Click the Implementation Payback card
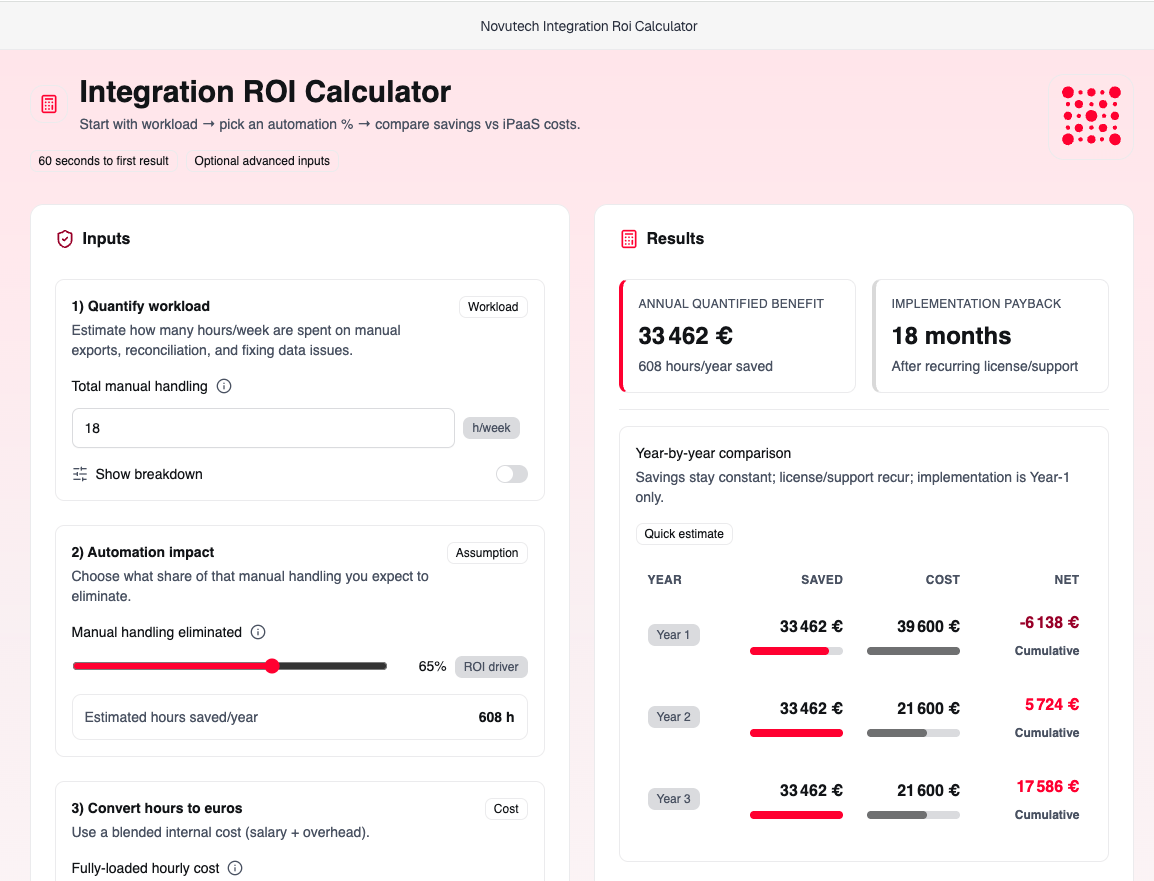This screenshot has height=881, width=1154. 991,336
